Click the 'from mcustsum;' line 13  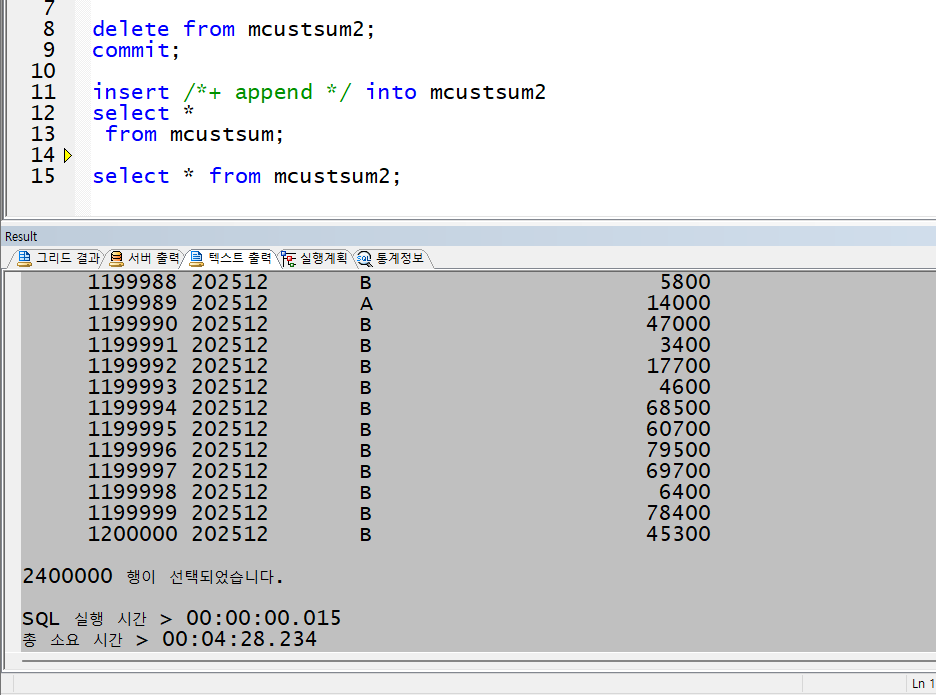click(x=194, y=134)
